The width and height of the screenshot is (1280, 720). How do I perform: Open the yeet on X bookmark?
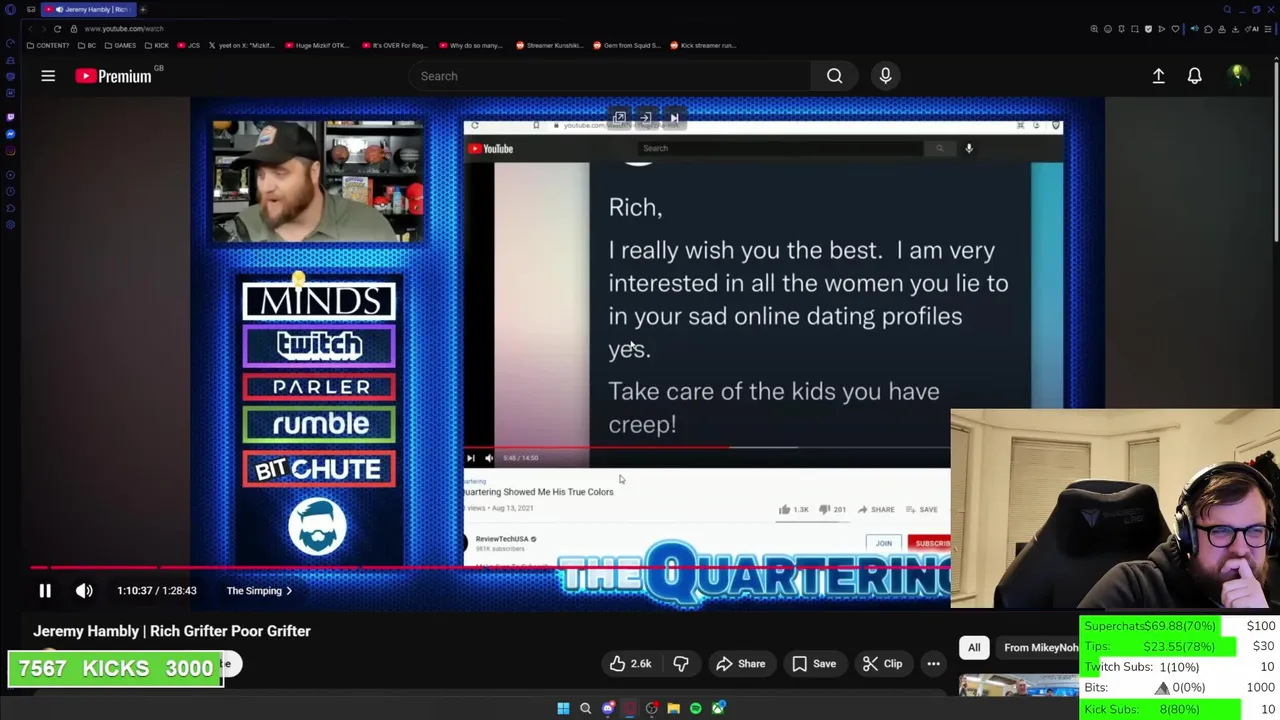(242, 45)
